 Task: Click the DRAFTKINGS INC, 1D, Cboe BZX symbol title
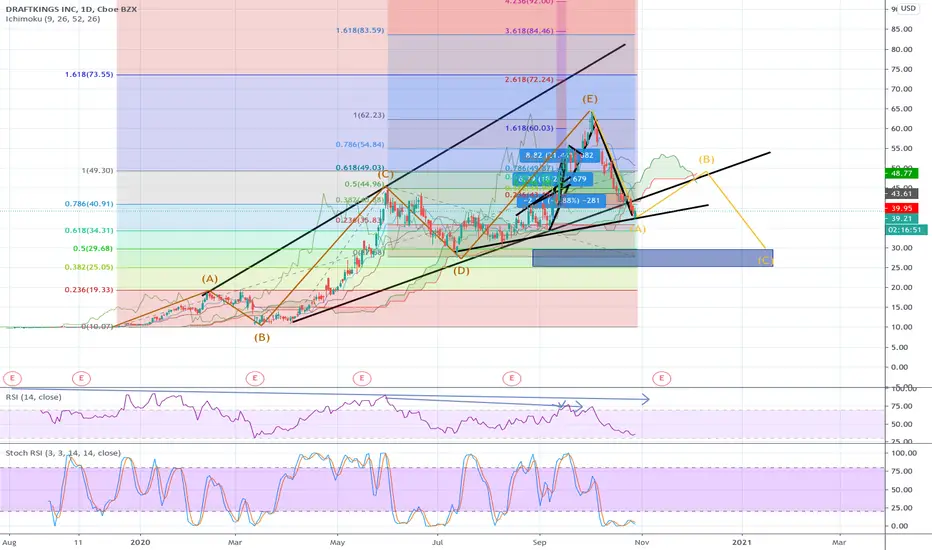71,9
